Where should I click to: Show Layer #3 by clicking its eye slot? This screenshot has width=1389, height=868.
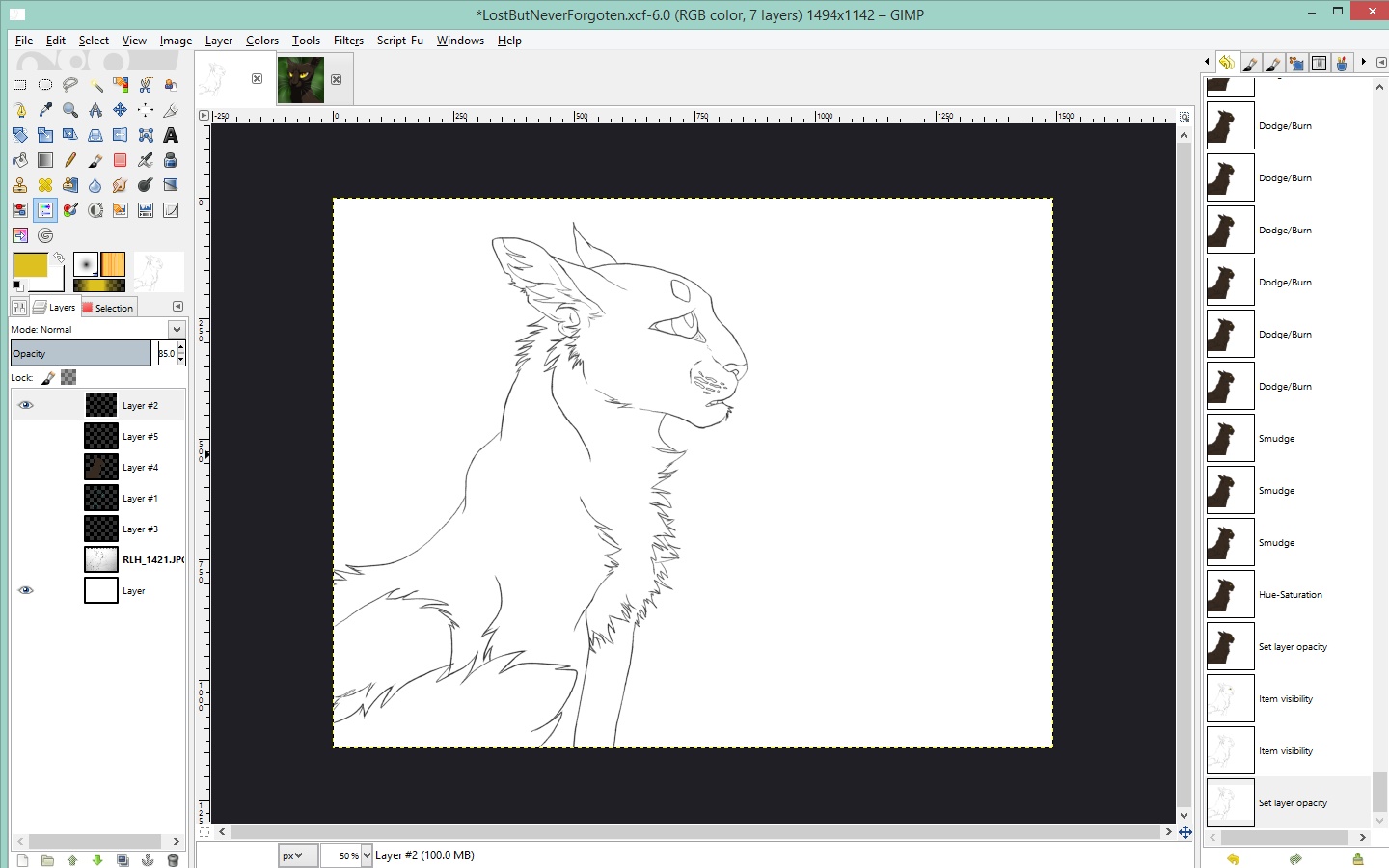pos(26,529)
